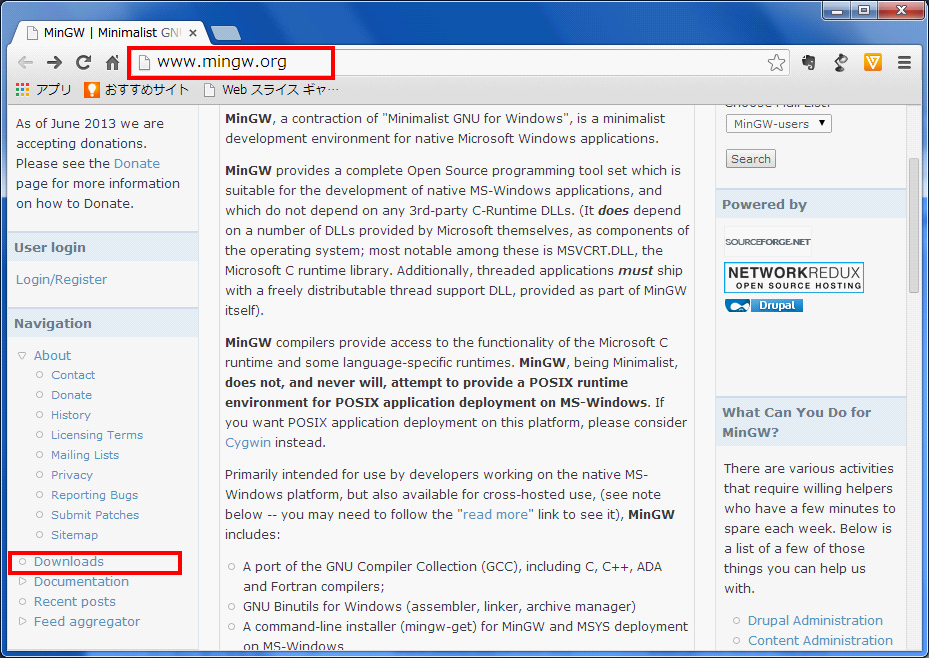Open the History navigation link
929x658 pixels.
(x=71, y=415)
